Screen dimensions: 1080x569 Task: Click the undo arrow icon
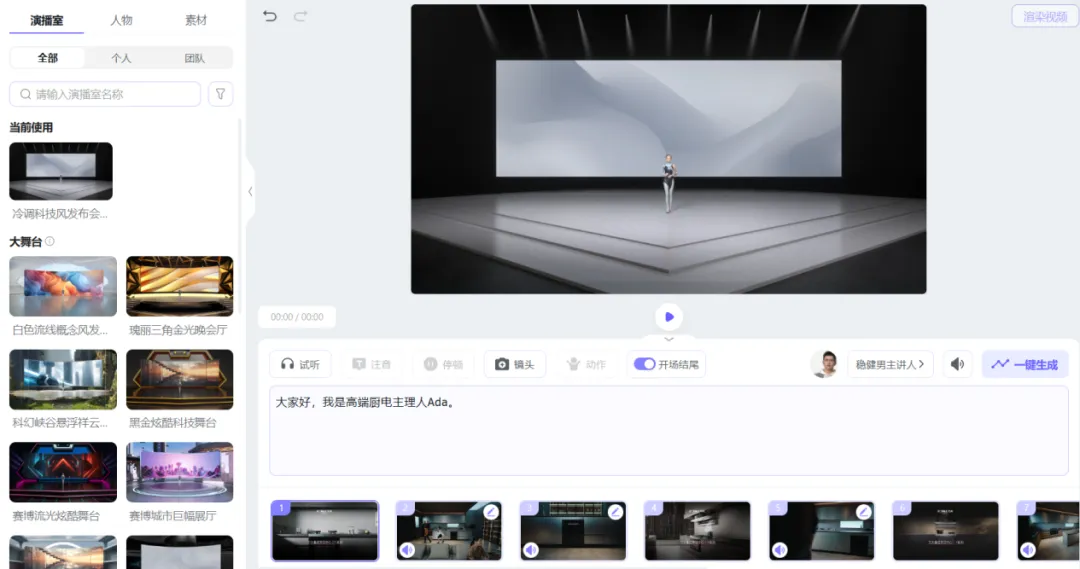269,16
